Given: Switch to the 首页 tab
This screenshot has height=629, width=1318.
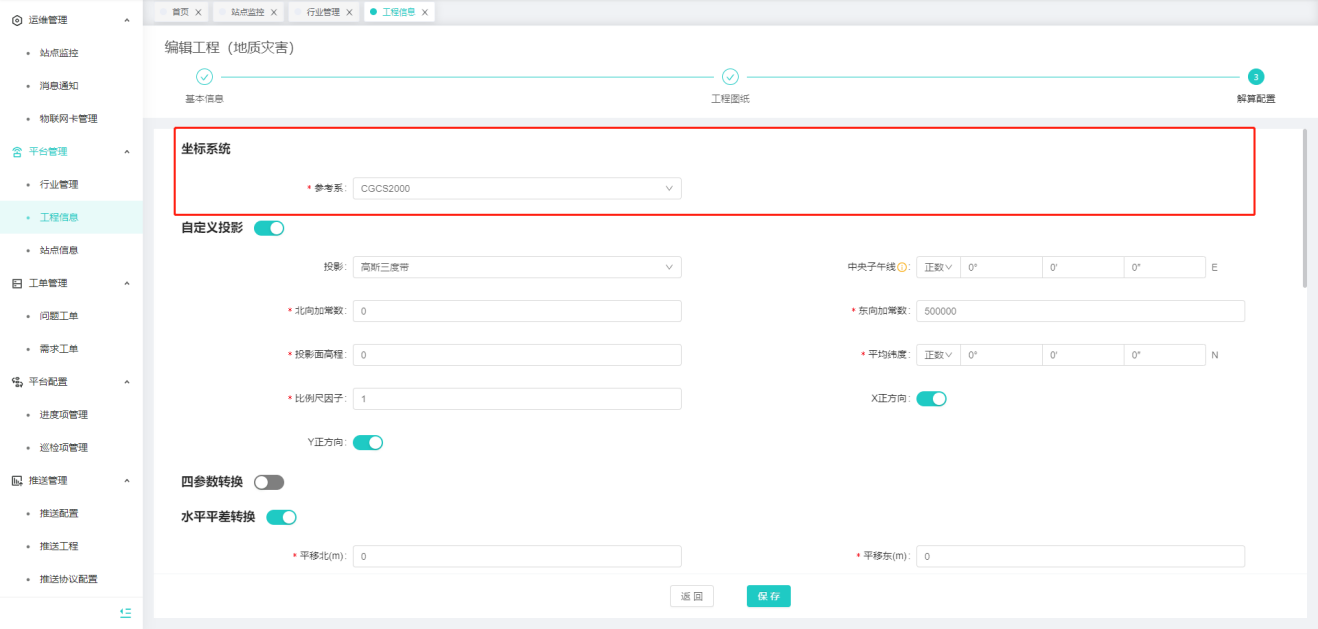Looking at the screenshot, I should tap(180, 12).
